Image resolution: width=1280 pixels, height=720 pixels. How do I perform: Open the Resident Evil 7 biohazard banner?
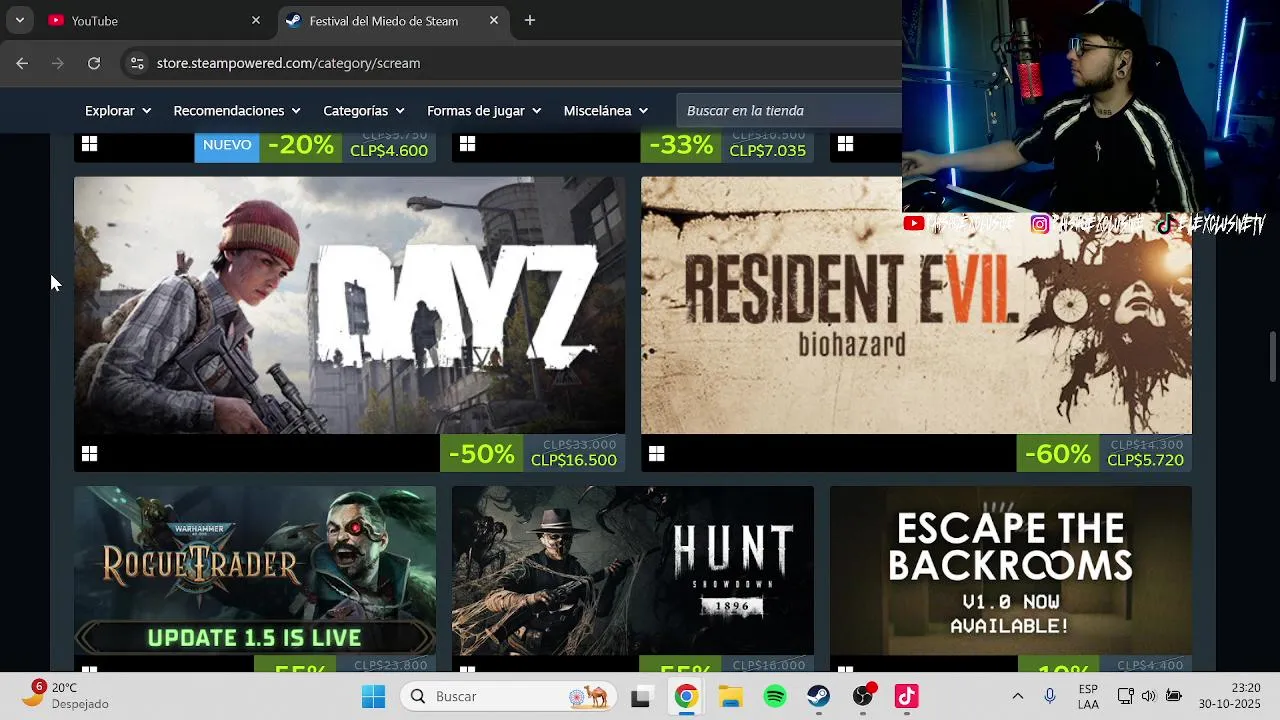click(916, 322)
